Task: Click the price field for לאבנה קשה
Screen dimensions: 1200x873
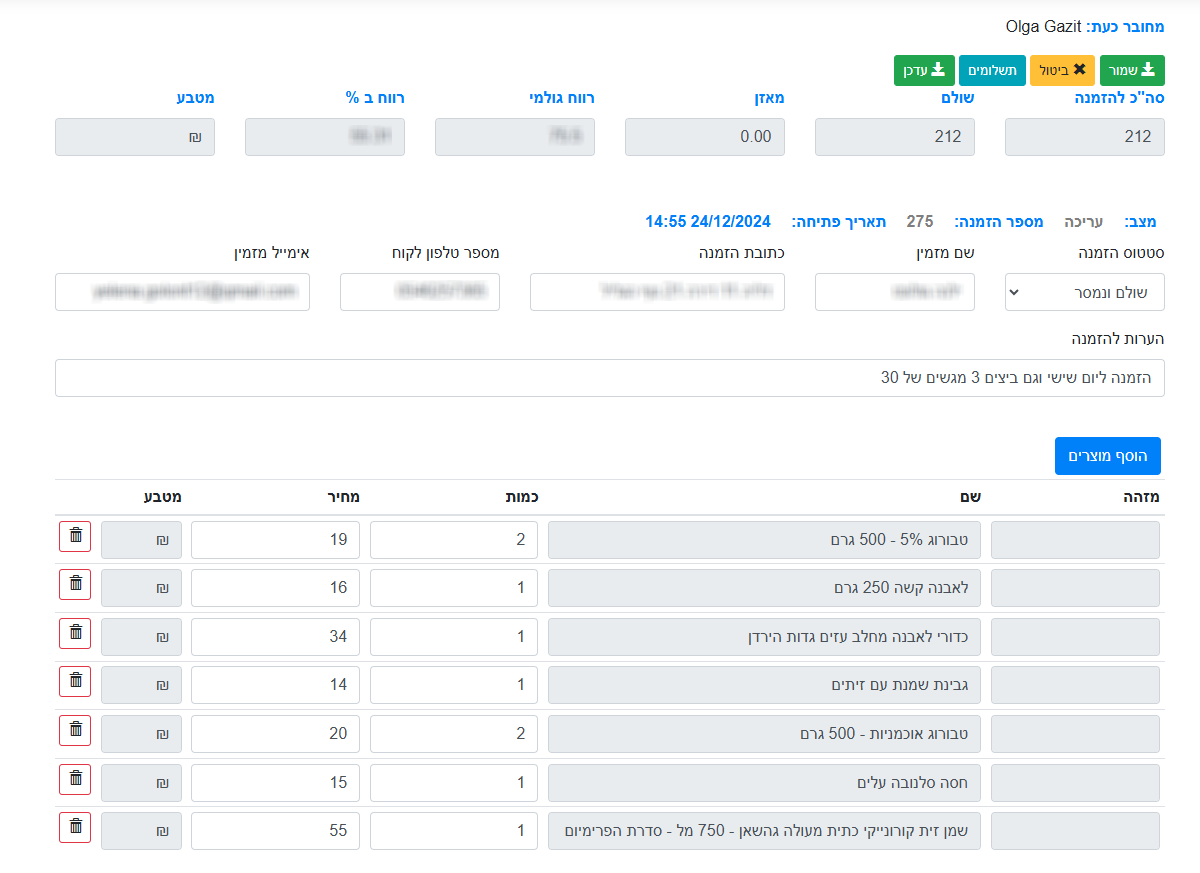Action: pos(275,588)
